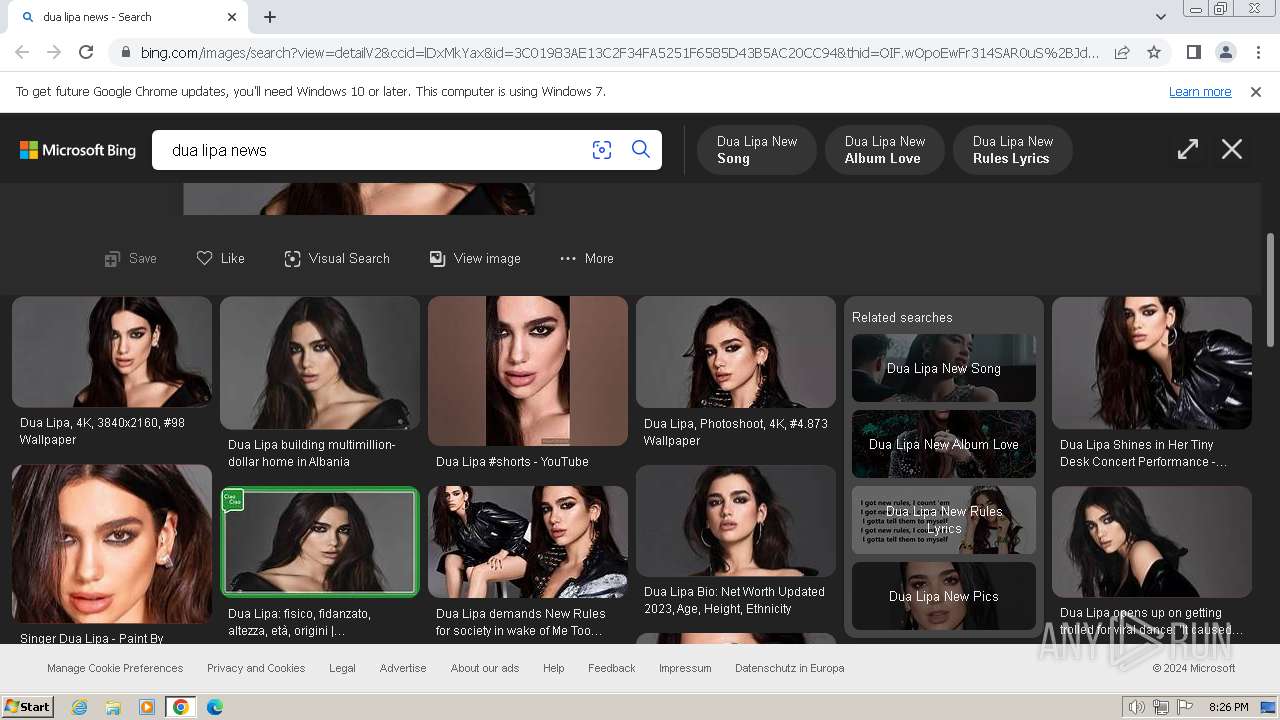Click the volume icon in system tray

[x=1137, y=707]
